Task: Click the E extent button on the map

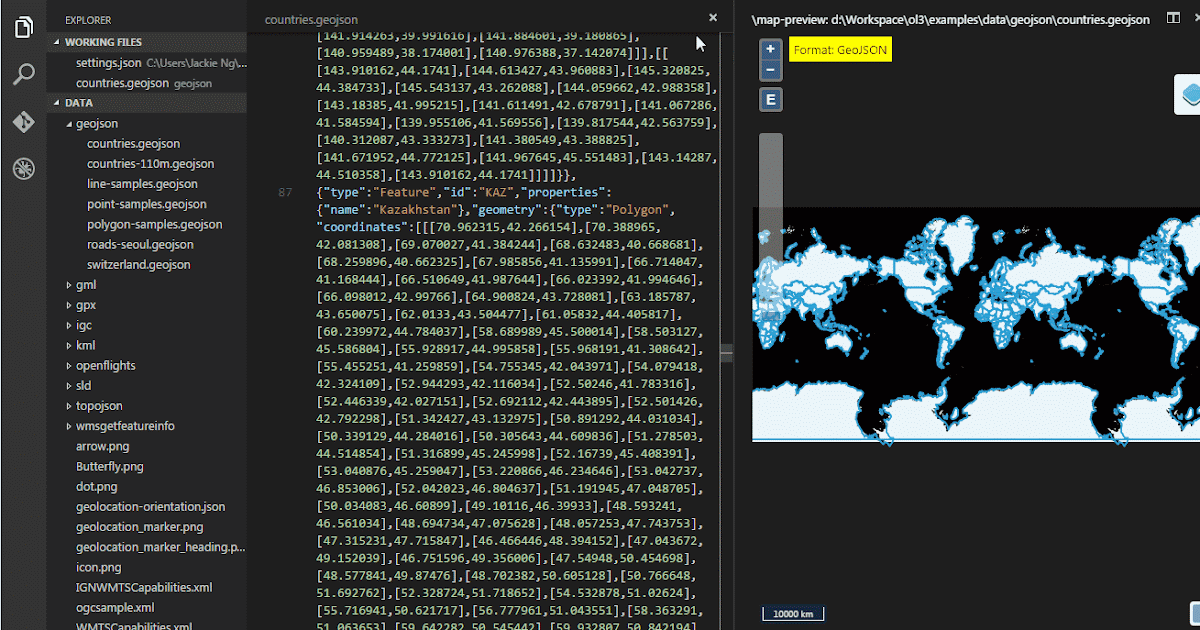Action: click(x=769, y=100)
